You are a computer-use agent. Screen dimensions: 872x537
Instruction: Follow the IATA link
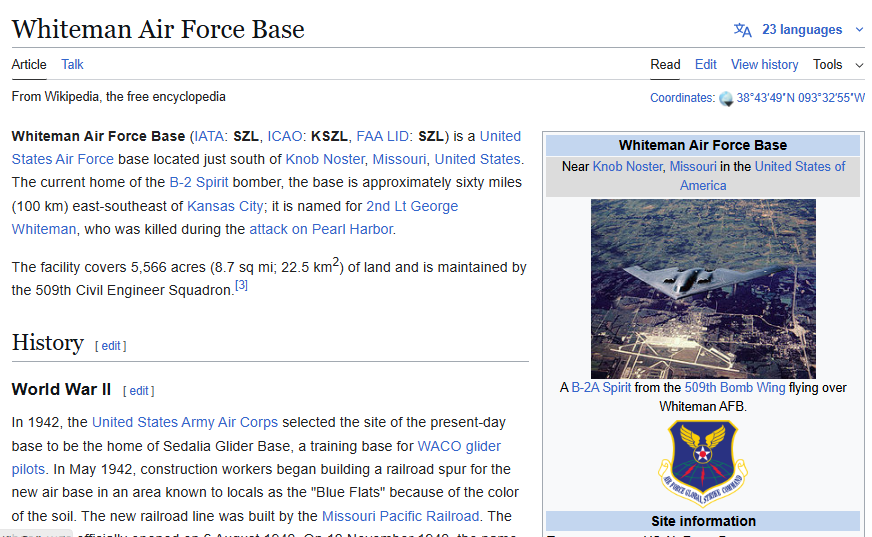[209, 136]
